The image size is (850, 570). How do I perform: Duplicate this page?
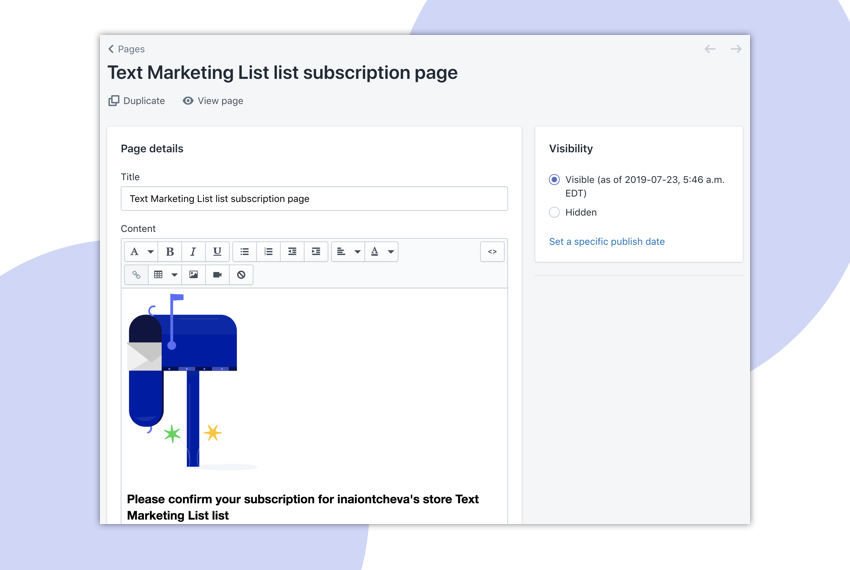137,101
